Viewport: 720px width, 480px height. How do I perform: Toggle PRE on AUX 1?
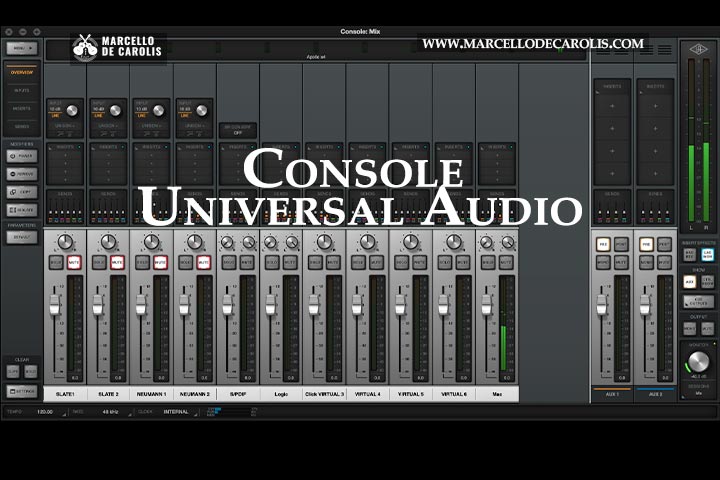(x=603, y=244)
